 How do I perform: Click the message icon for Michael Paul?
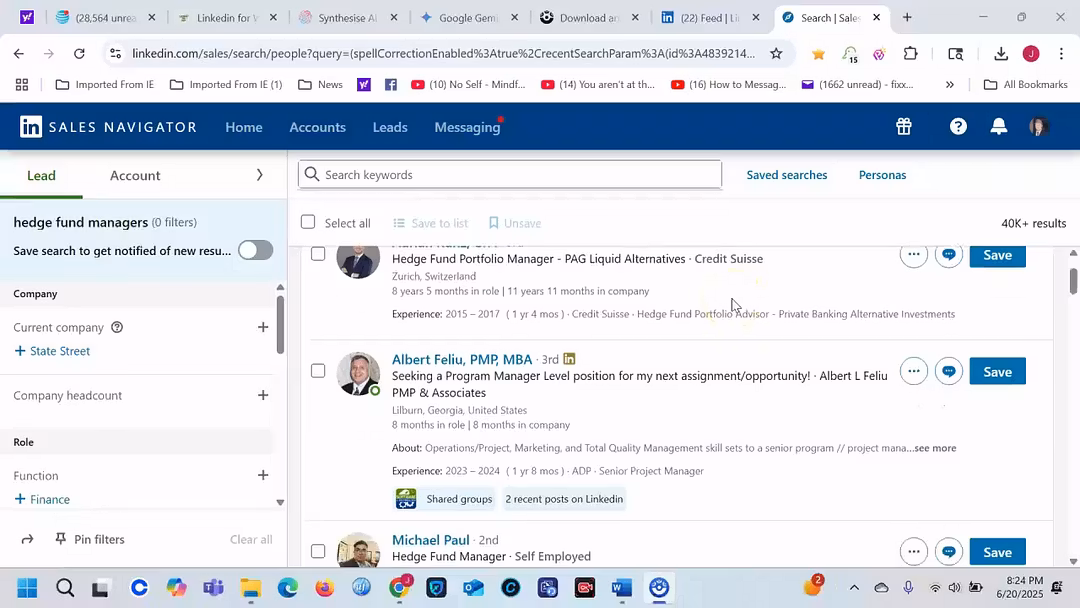(949, 552)
